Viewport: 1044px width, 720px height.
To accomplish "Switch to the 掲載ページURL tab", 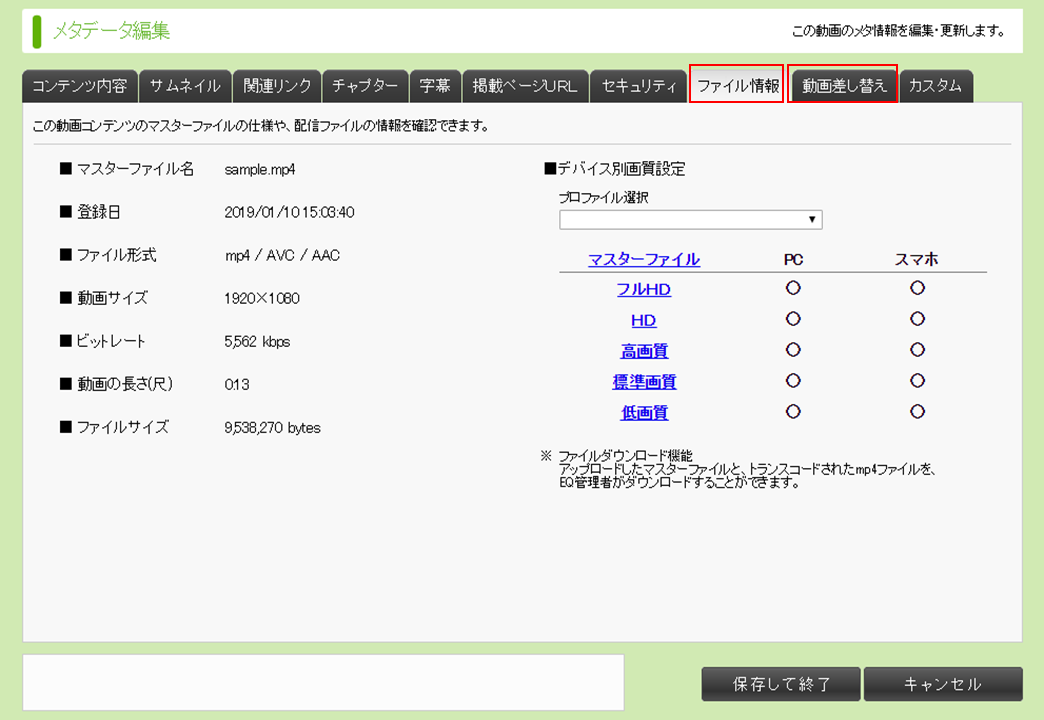I will pyautogui.click(x=525, y=87).
